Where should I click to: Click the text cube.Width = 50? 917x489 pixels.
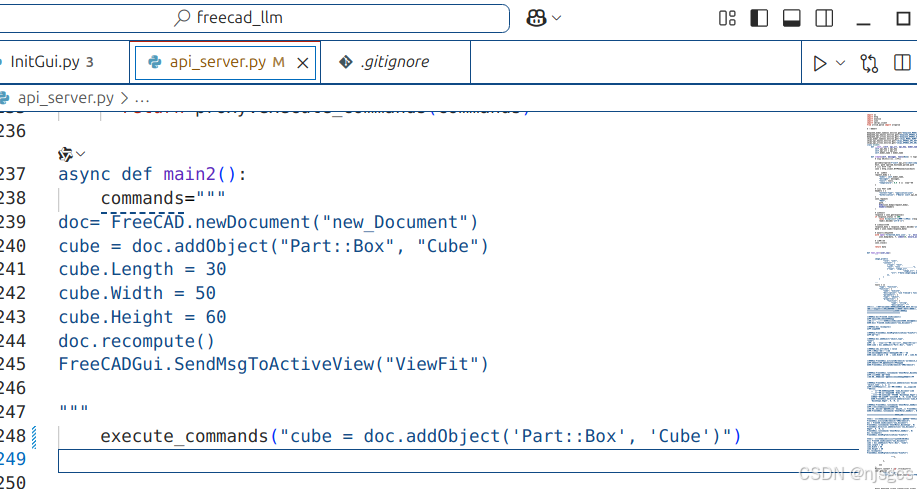137,293
